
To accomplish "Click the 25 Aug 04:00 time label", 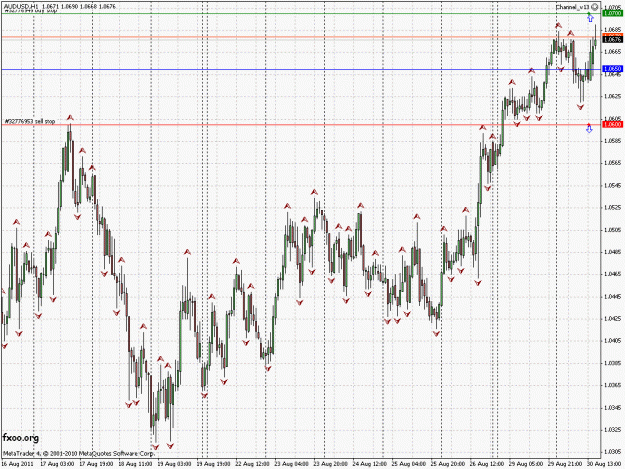I will (409, 464).
